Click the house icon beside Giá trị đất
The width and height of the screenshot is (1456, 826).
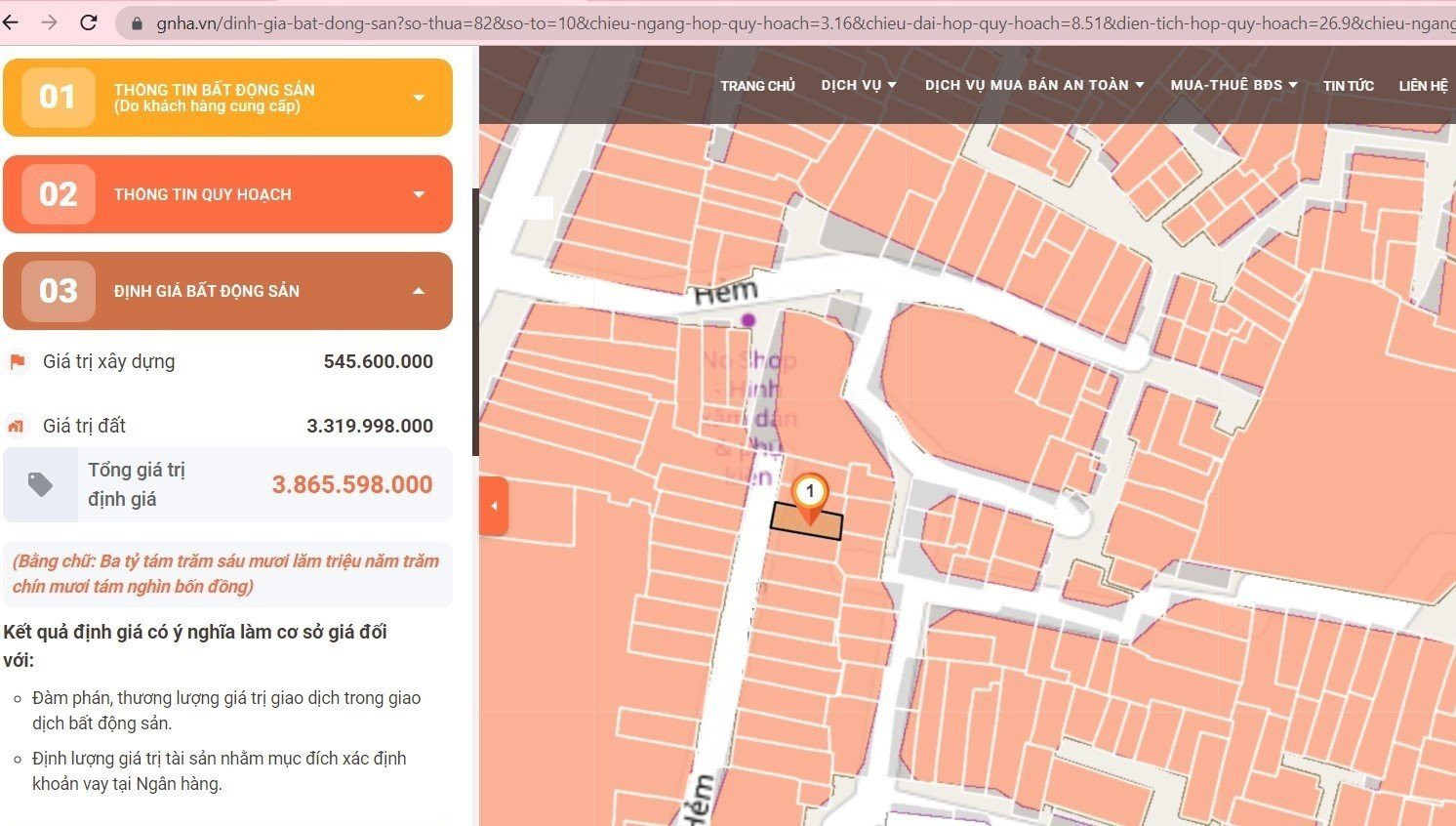16,426
